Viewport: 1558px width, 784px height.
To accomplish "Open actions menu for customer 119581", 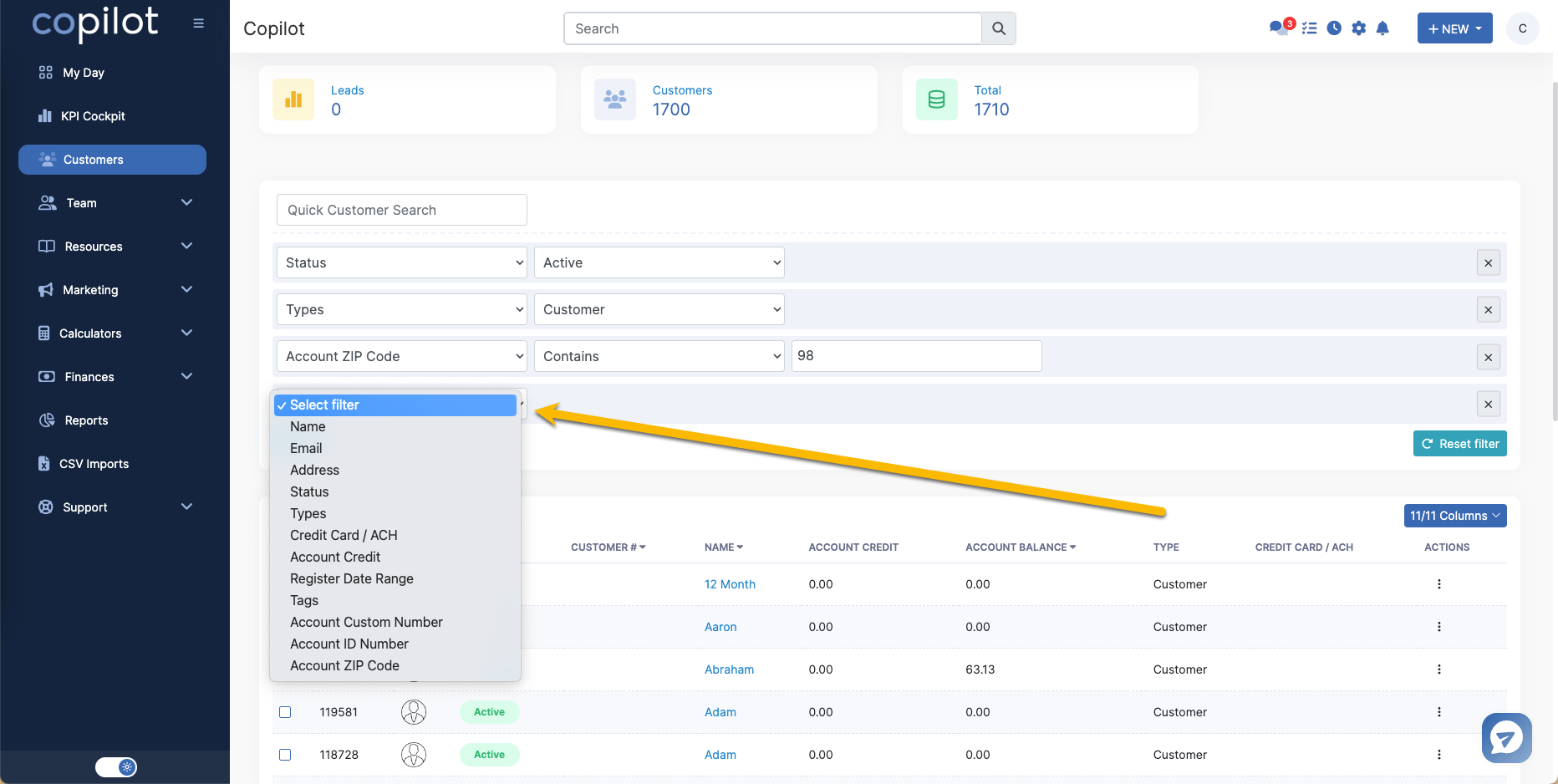I will tap(1439, 712).
